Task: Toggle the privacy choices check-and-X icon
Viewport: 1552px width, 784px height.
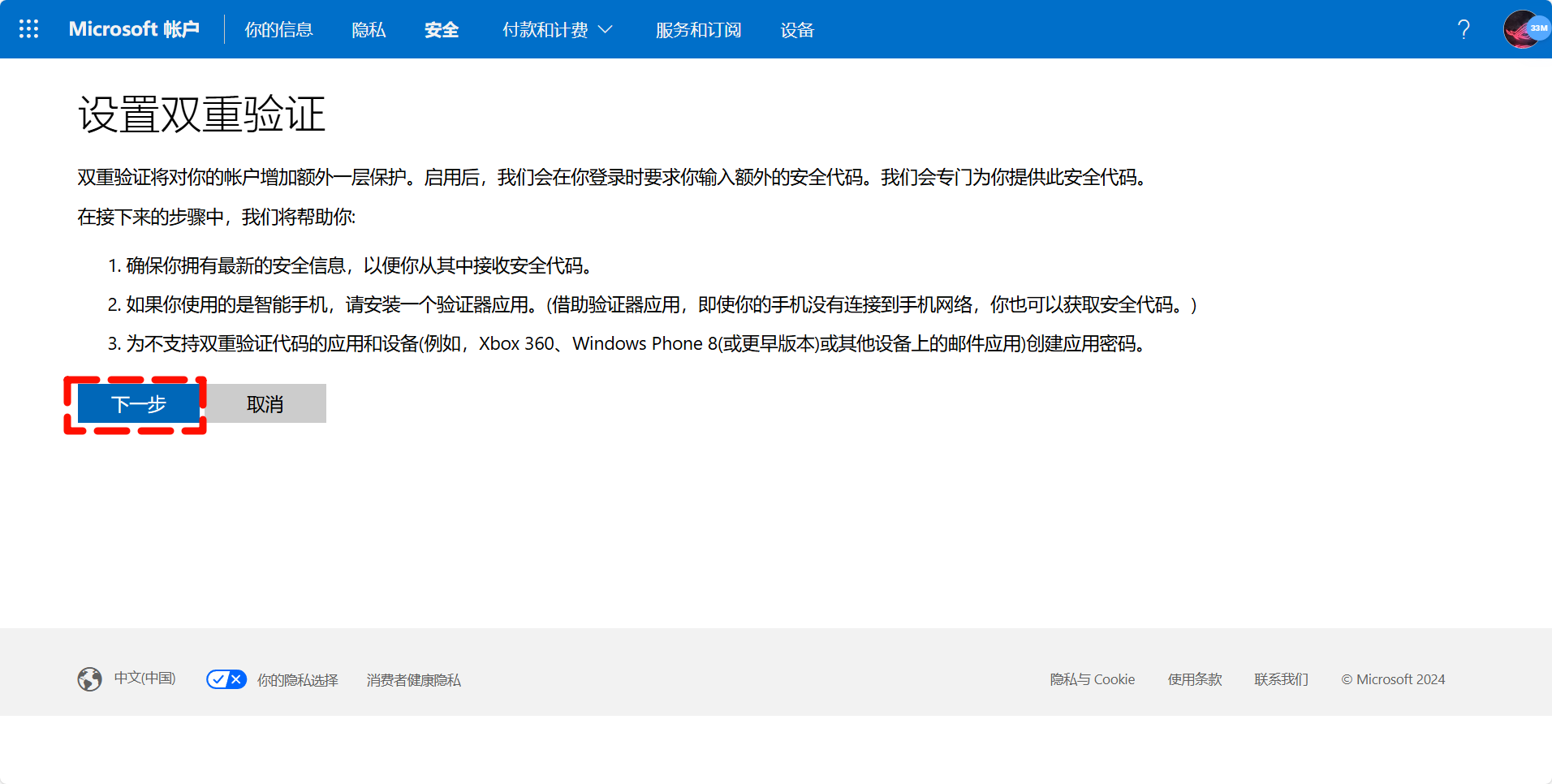Action: pyautogui.click(x=226, y=679)
